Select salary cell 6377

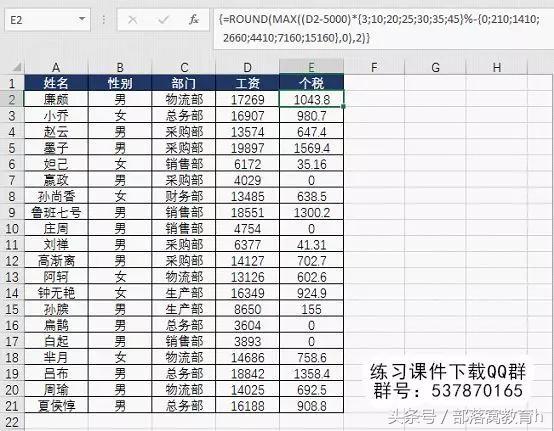(247, 245)
